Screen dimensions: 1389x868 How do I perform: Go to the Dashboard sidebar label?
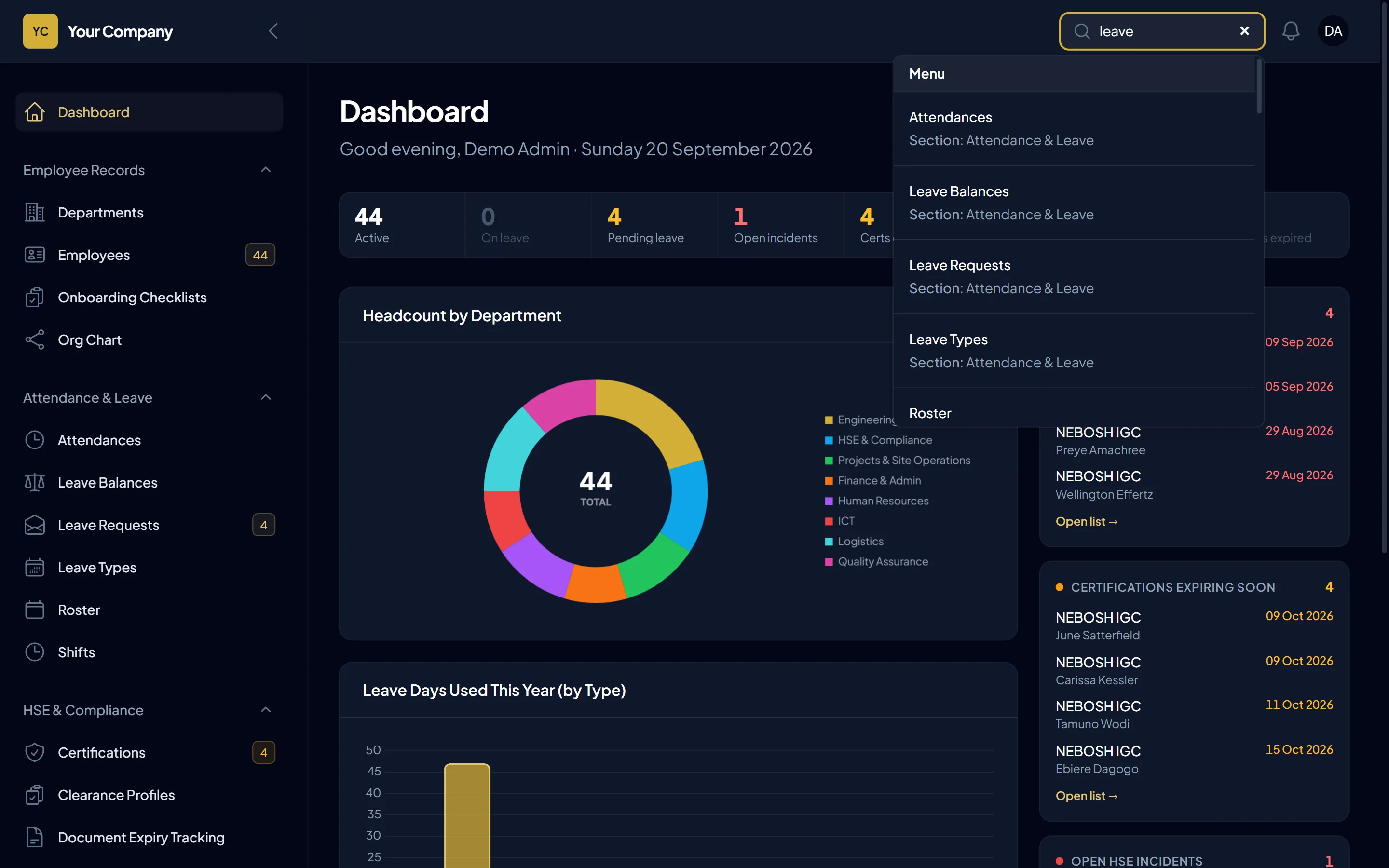[94, 112]
